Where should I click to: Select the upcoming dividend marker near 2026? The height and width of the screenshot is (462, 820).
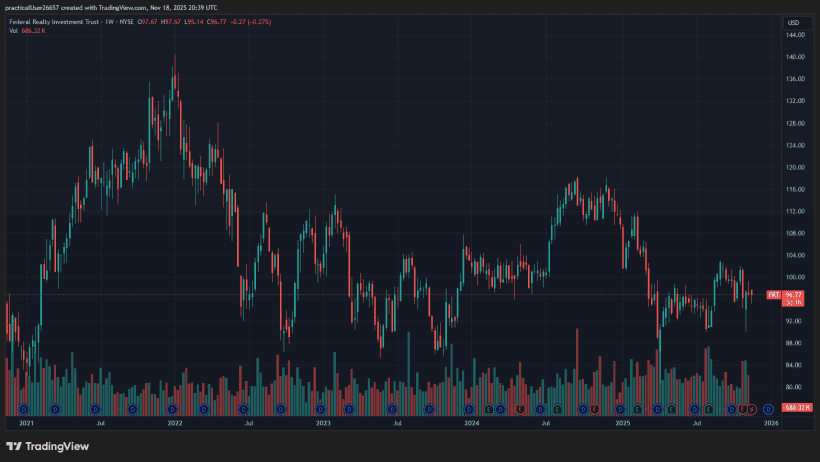click(767, 409)
